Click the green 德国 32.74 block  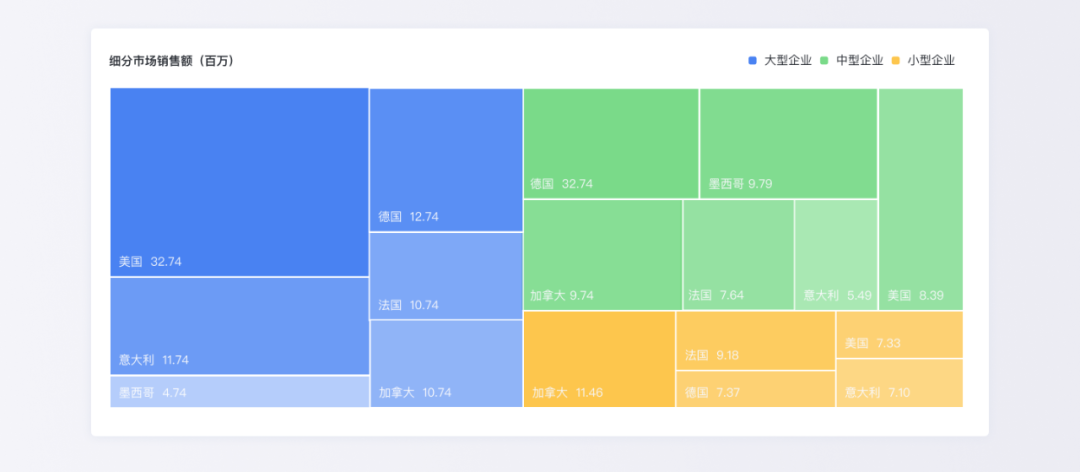coord(610,143)
